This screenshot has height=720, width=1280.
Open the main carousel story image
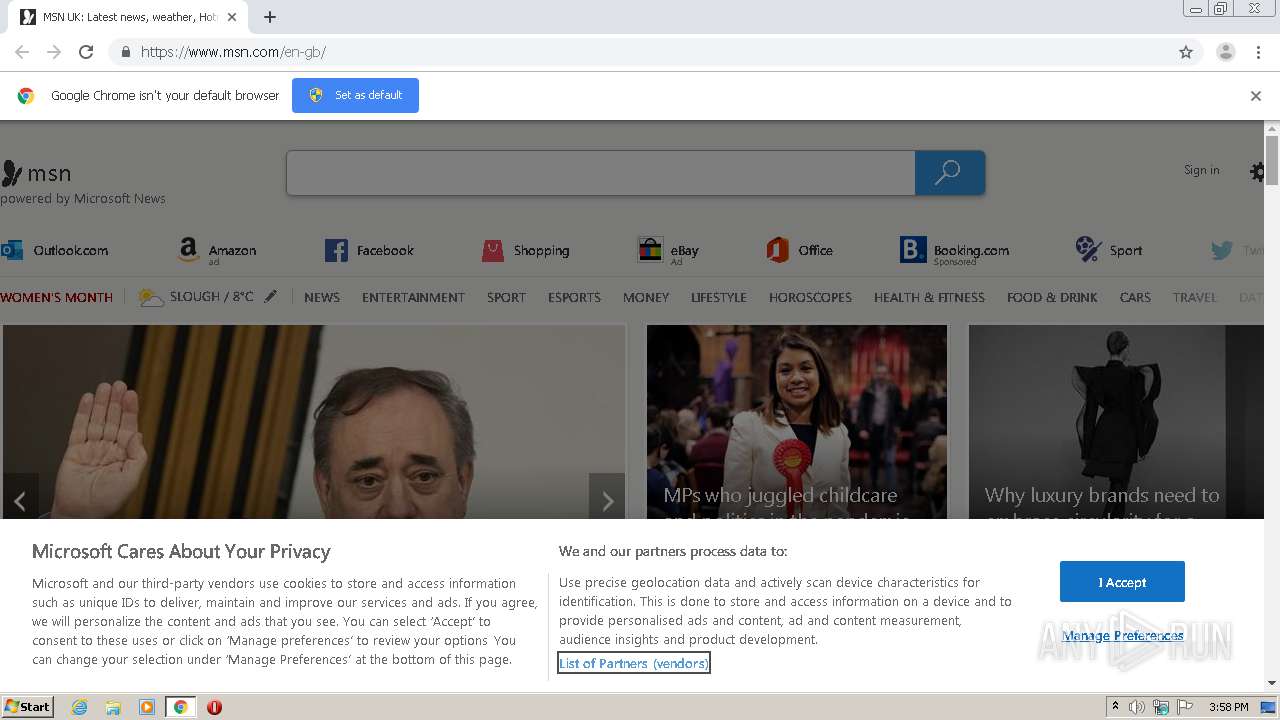pyautogui.click(x=314, y=421)
